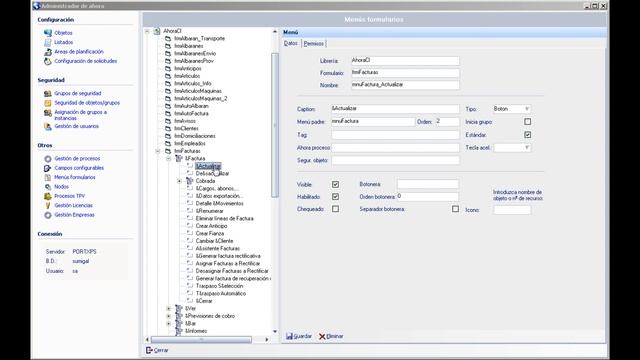This screenshot has width=640, height=360.
Task: Click the Asignación de grupos a instancias icon
Action: (x=48, y=113)
